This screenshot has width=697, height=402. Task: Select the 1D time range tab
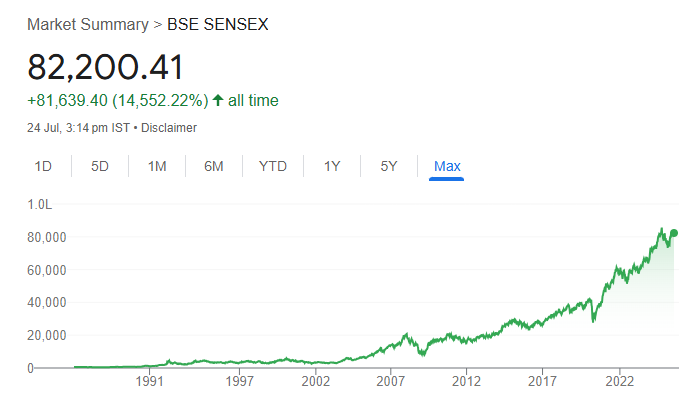click(x=43, y=166)
